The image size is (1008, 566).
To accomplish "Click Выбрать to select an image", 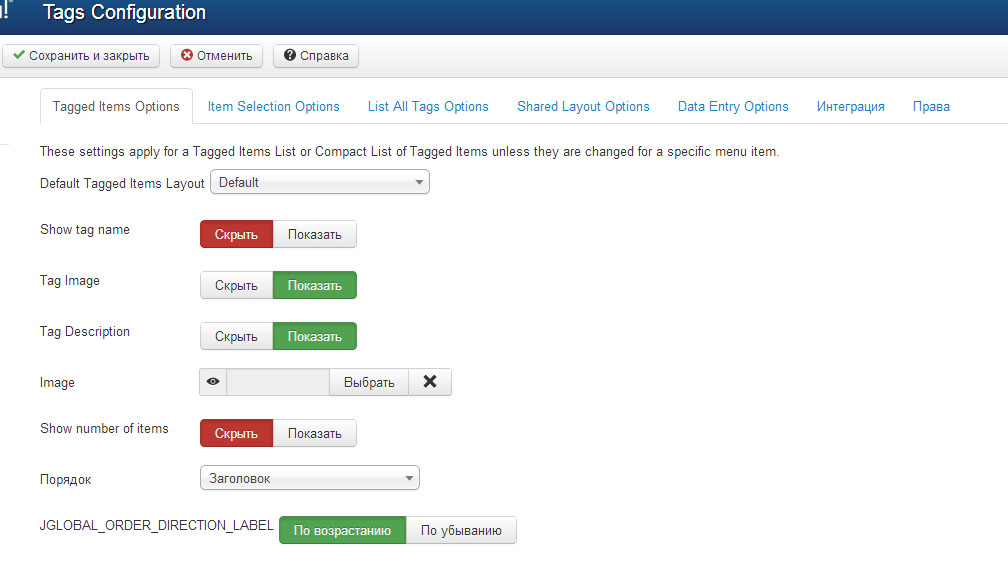I will 369,382.
